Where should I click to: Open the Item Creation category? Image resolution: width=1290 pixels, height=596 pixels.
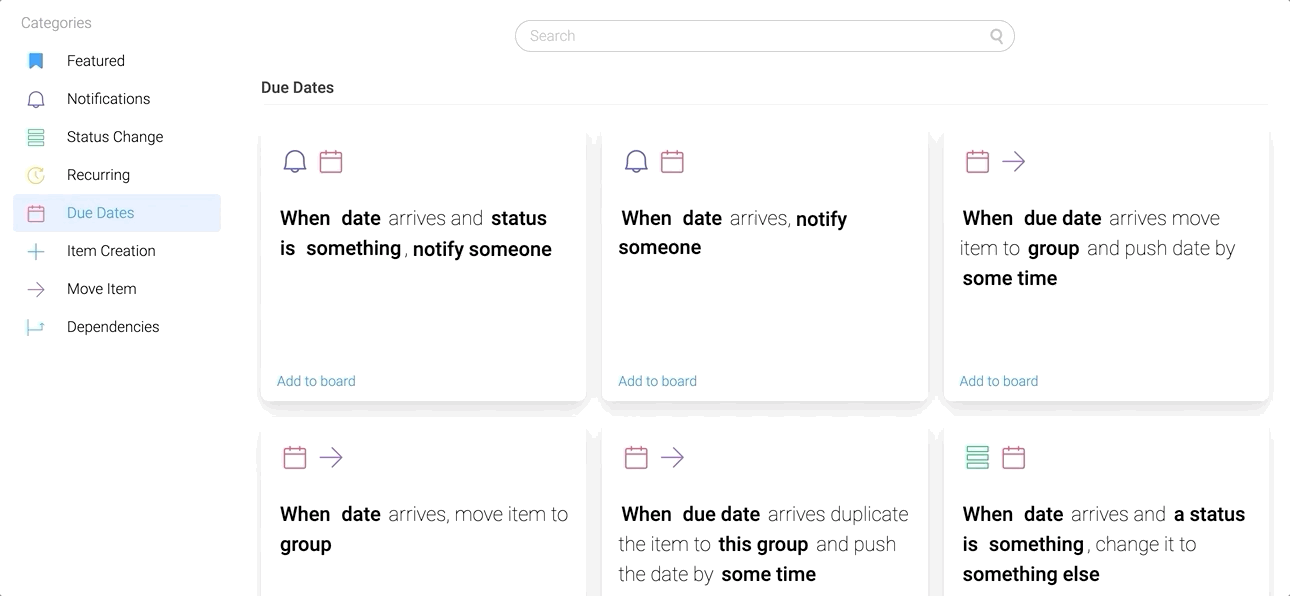tap(117, 251)
